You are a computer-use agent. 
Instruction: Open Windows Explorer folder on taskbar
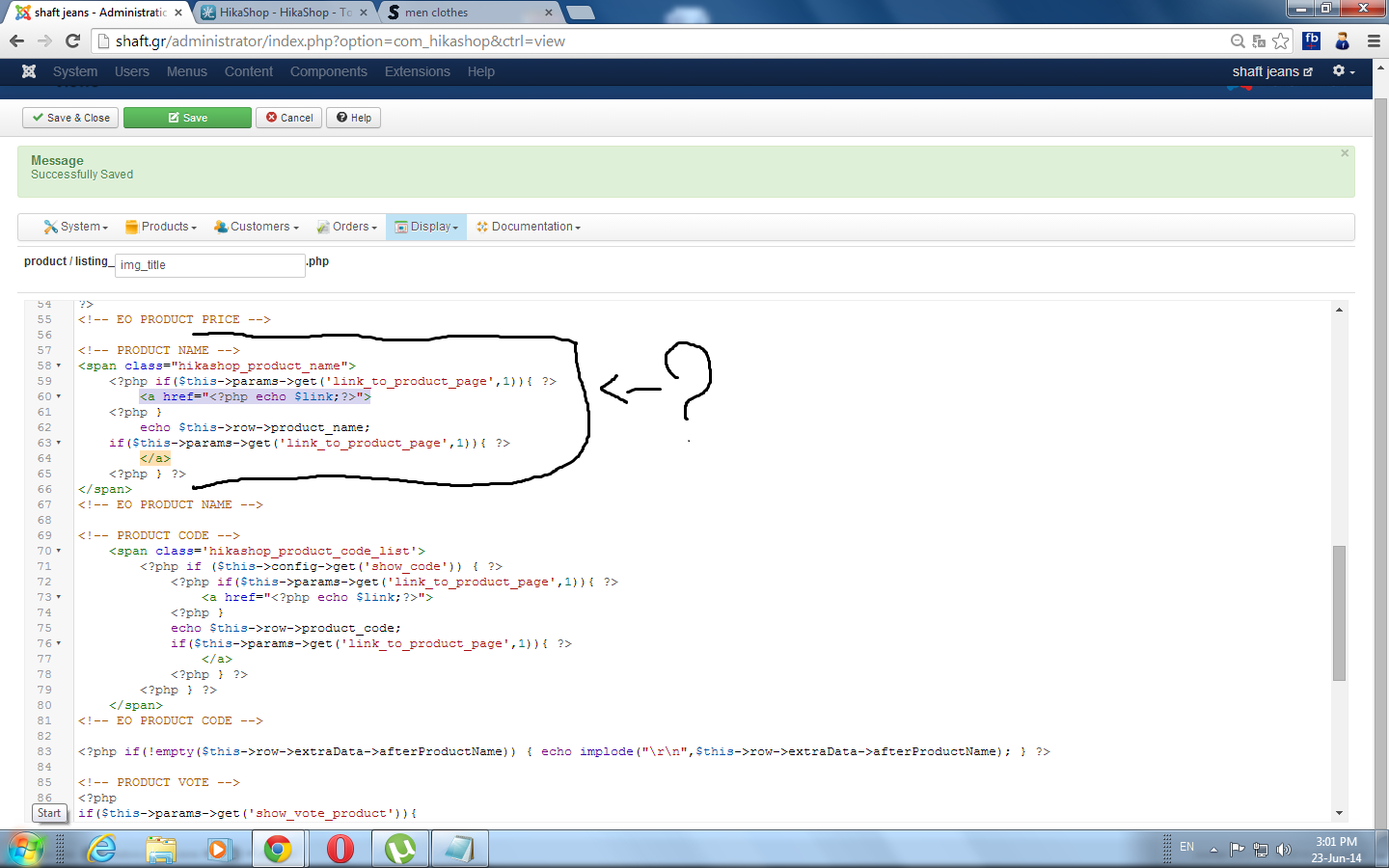click(161, 849)
